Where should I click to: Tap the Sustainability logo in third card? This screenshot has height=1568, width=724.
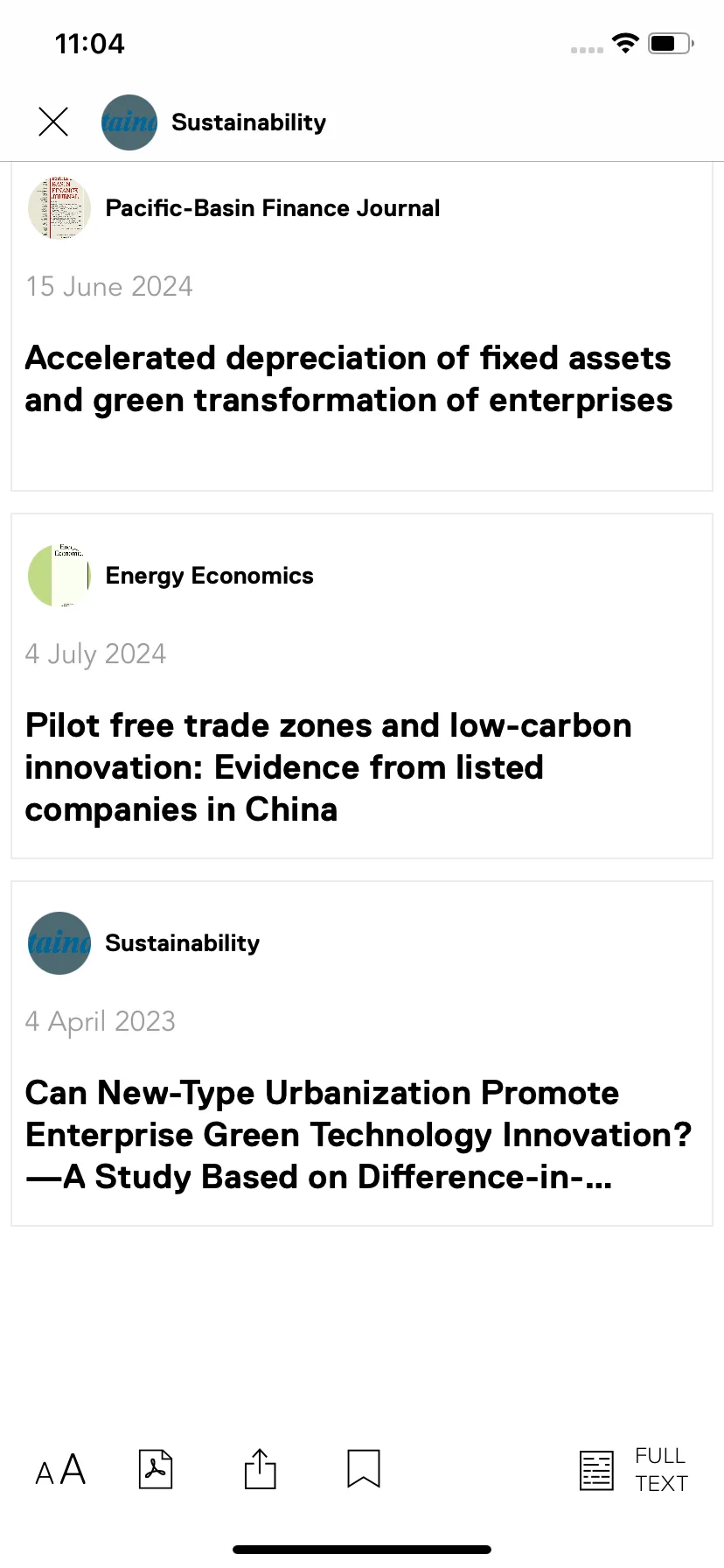pos(59,943)
